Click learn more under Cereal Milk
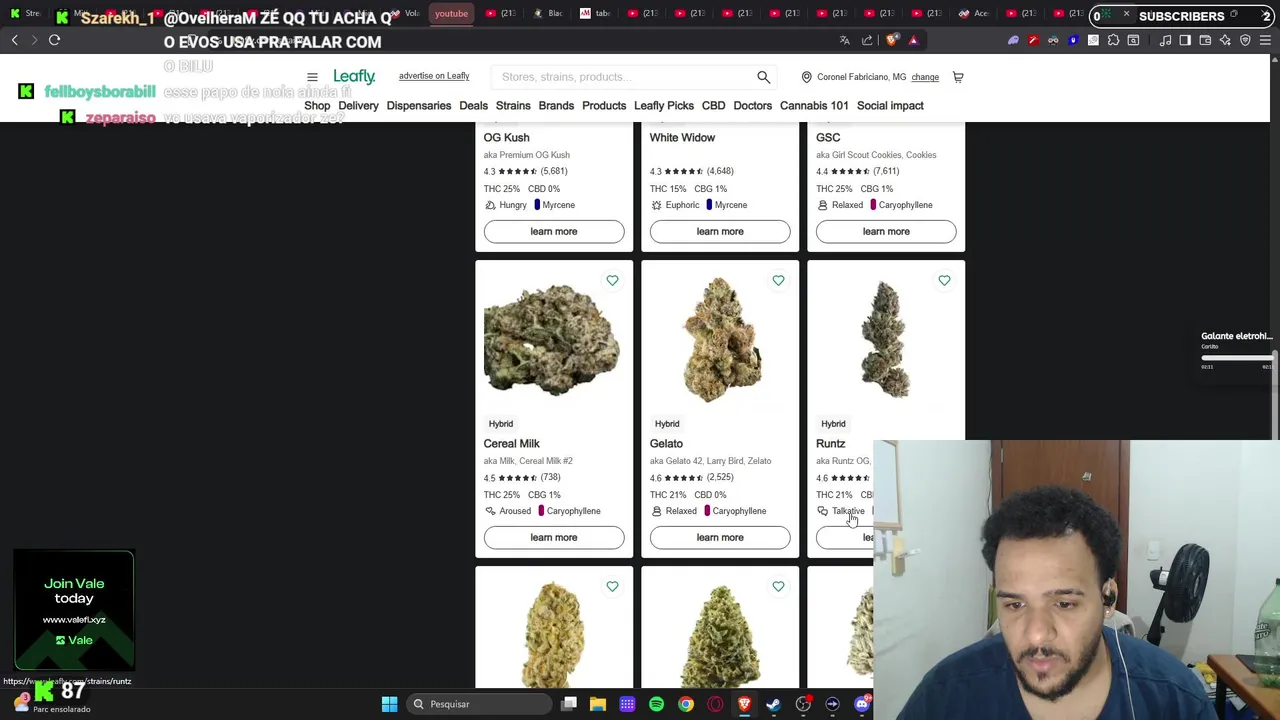Image resolution: width=1280 pixels, height=720 pixels. [x=554, y=538]
